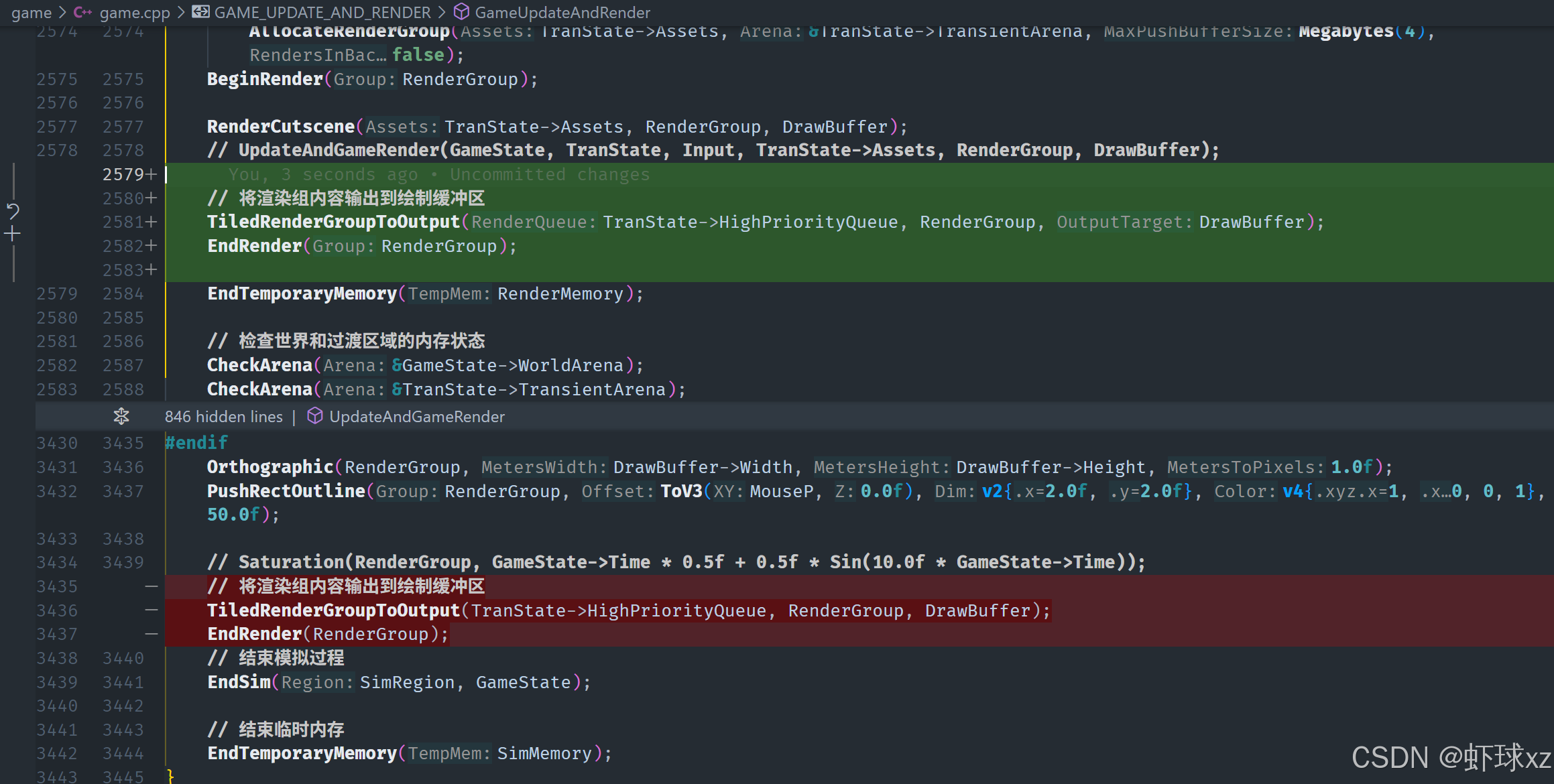This screenshot has width=1554, height=784.
Task: Click the Uncommitted changes blame annotation
Action: (x=550, y=174)
